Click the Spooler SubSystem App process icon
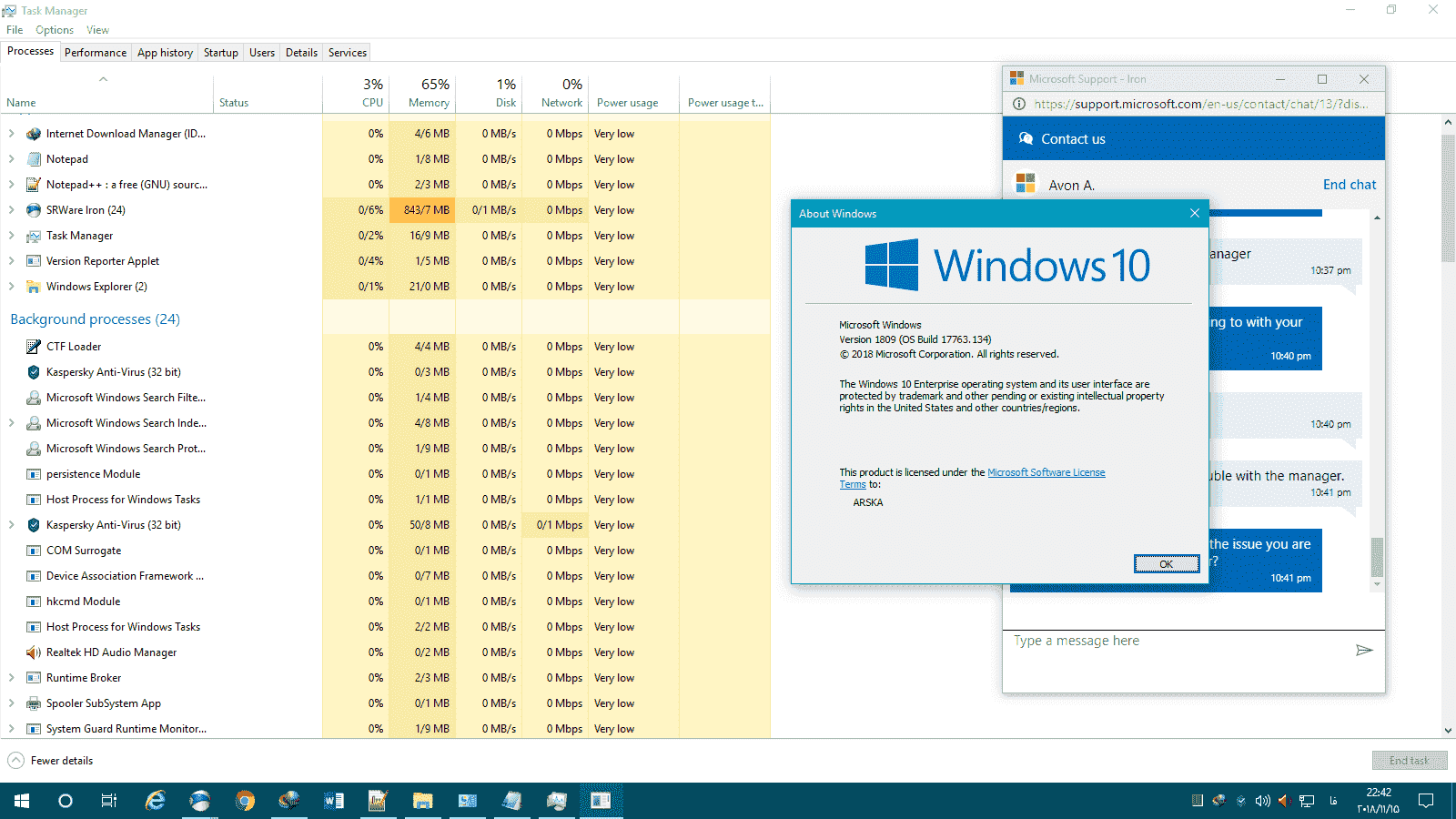Viewport: 1456px width, 819px height. click(34, 703)
